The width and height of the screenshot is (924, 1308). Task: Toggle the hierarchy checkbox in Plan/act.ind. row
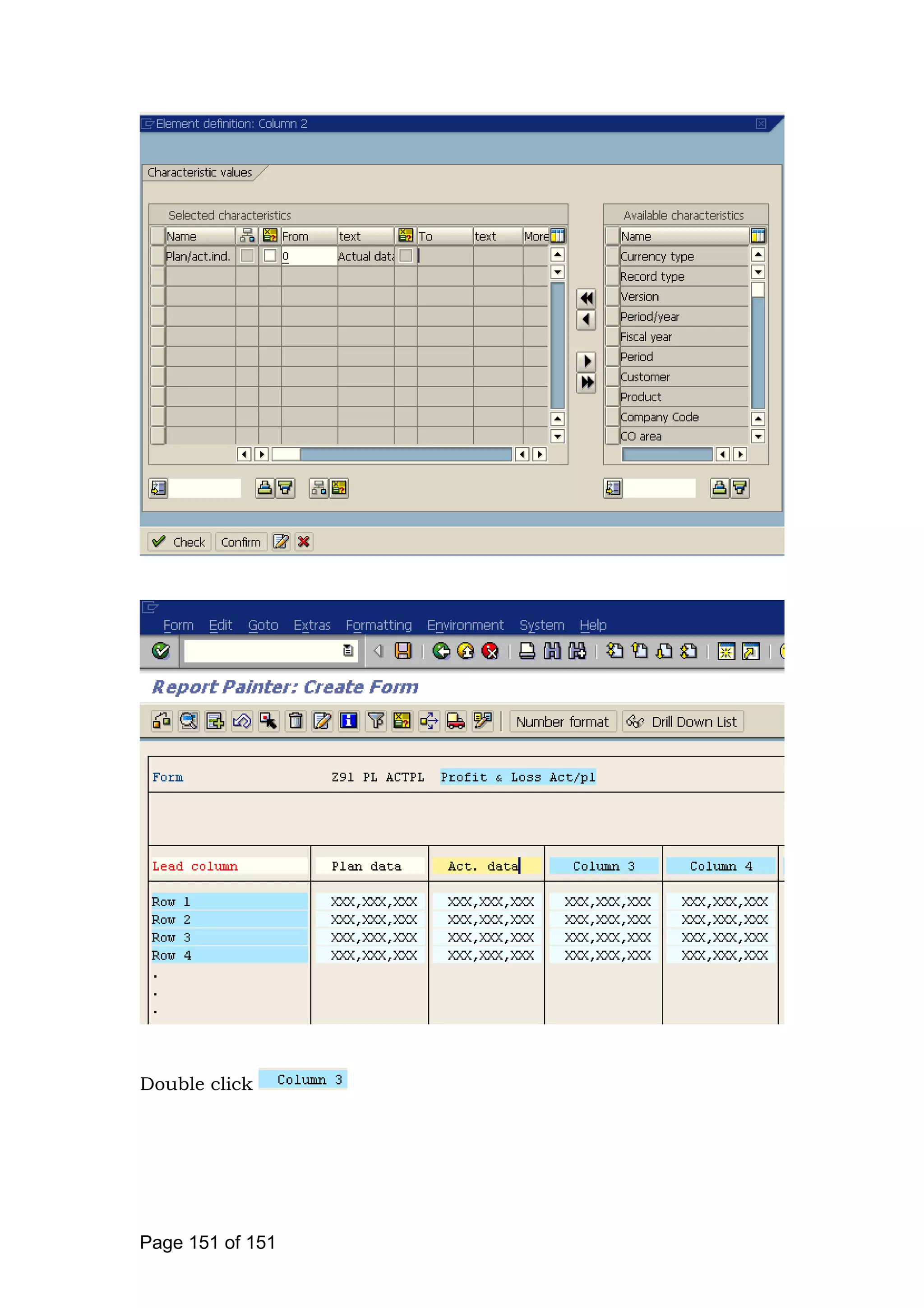tap(247, 256)
